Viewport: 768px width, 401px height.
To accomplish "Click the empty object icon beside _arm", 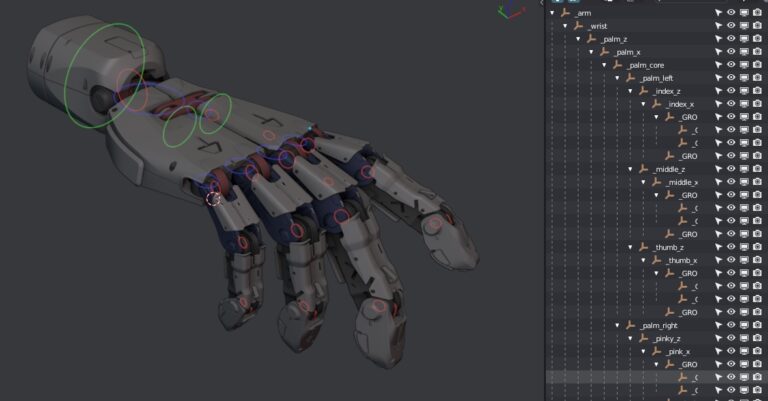I will point(565,13).
